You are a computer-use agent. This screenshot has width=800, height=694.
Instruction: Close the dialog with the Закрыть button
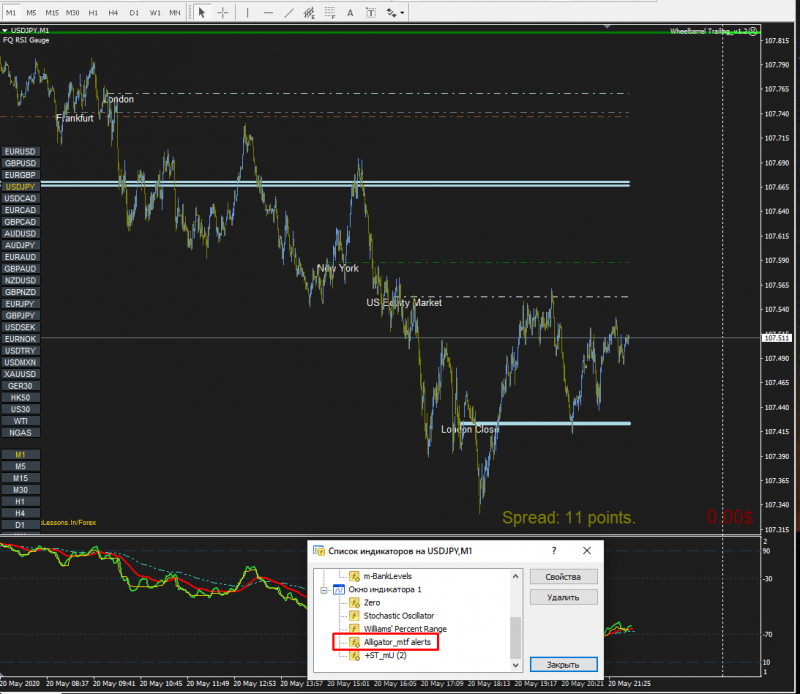point(563,664)
